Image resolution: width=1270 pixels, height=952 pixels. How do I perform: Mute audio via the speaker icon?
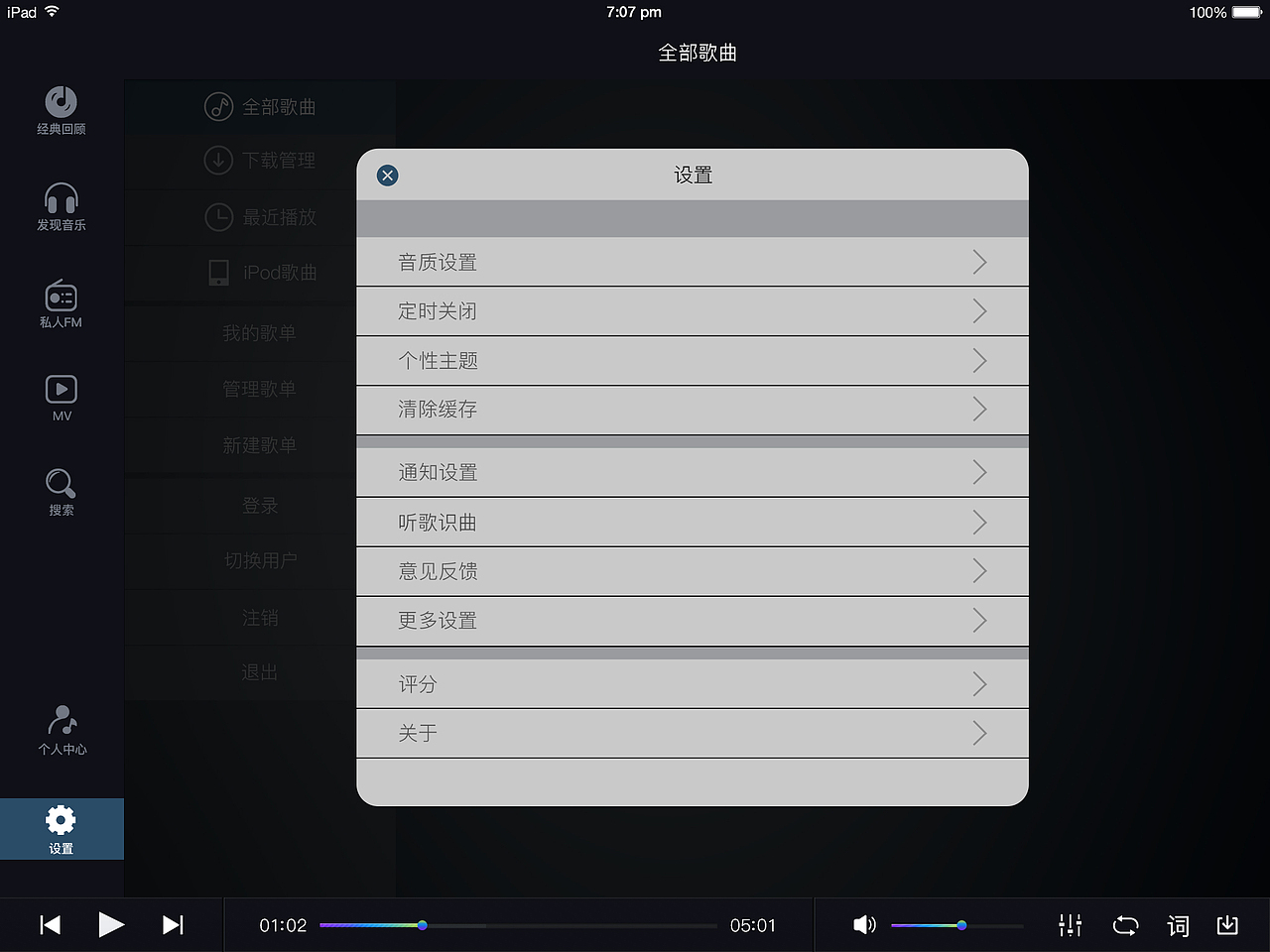coord(864,924)
